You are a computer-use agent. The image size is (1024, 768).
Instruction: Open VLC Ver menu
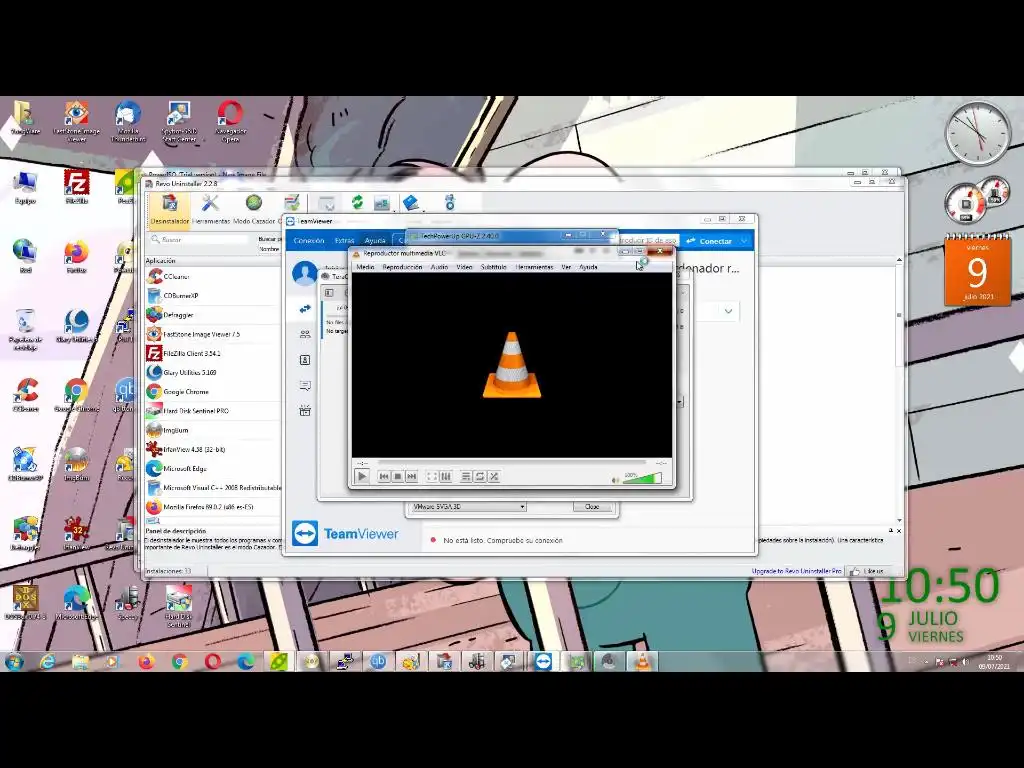[x=566, y=267]
